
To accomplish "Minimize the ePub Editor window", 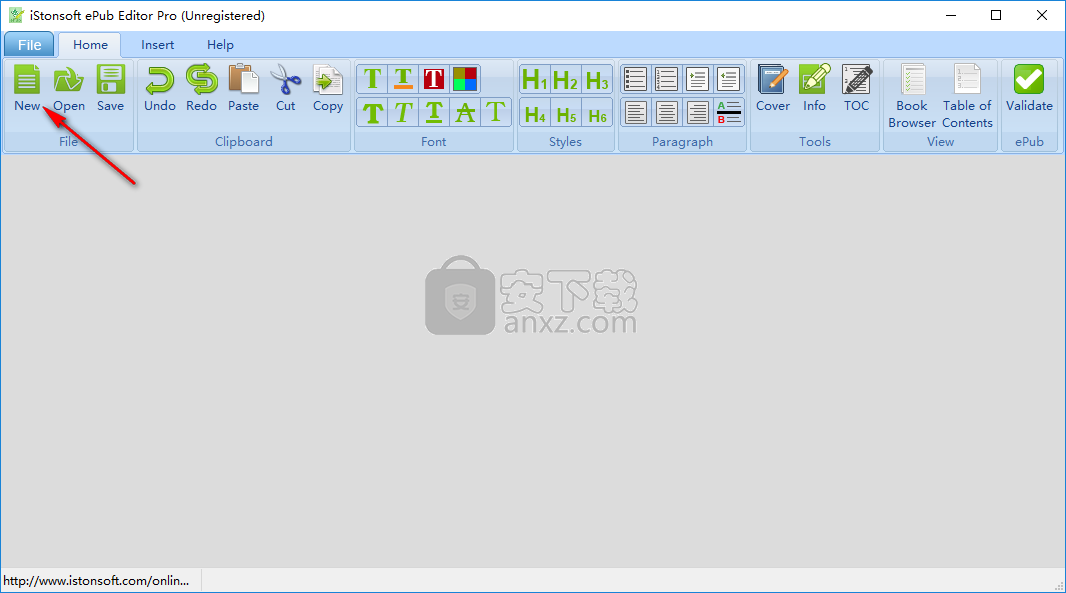I will point(951,15).
